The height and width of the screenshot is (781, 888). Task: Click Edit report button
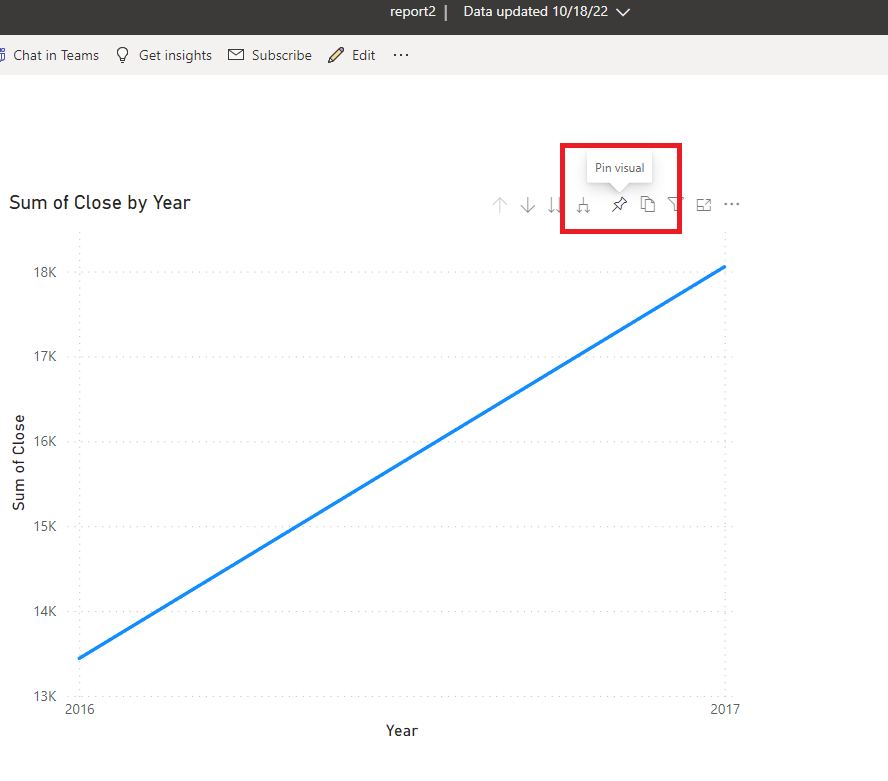352,55
